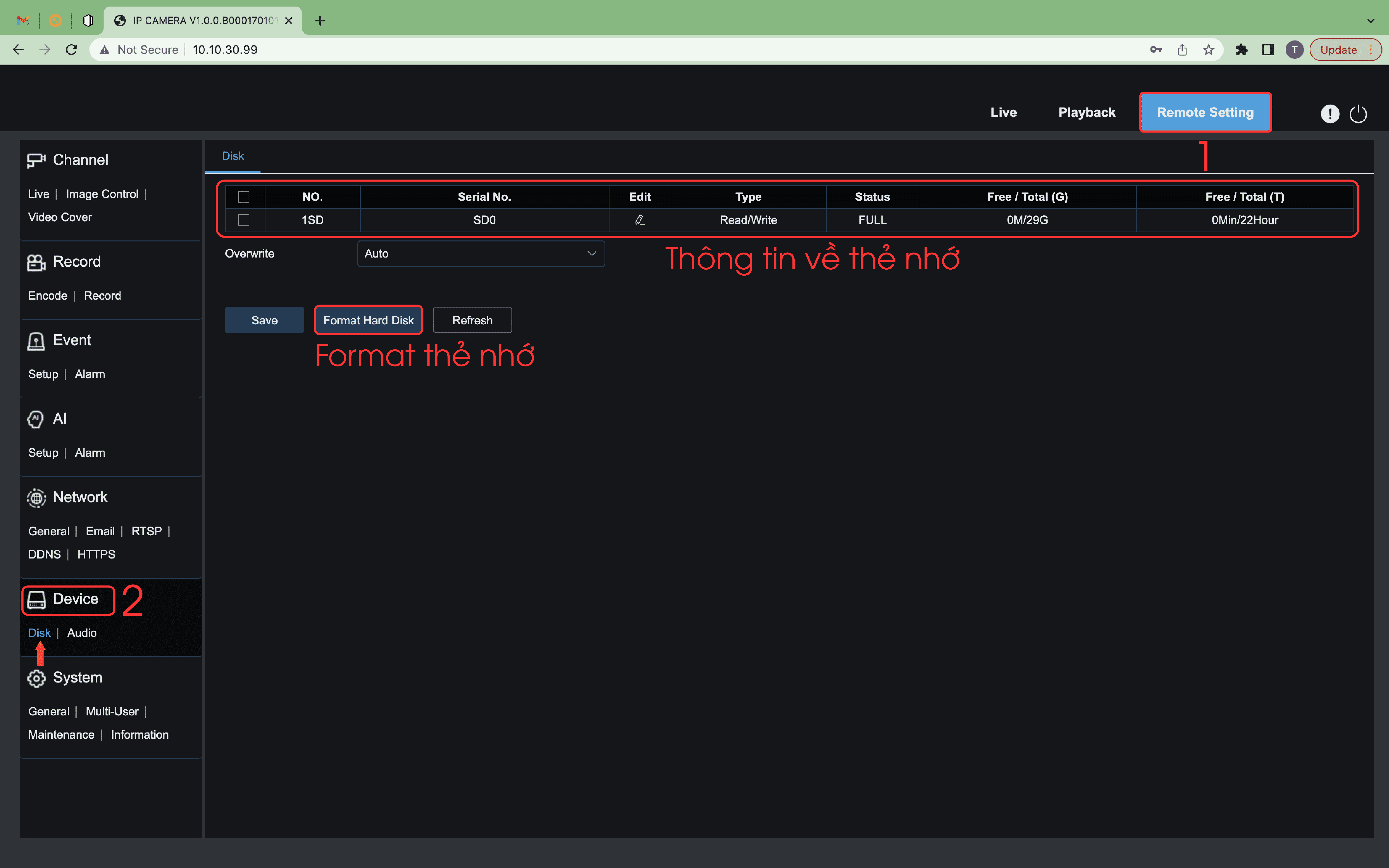Open the third pinned tab
Screen dimensions: 1389x868
pyautogui.click(x=88, y=21)
